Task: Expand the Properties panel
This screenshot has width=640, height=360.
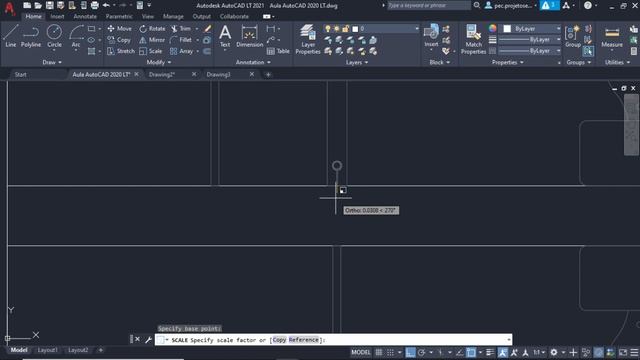Action: tap(508, 62)
